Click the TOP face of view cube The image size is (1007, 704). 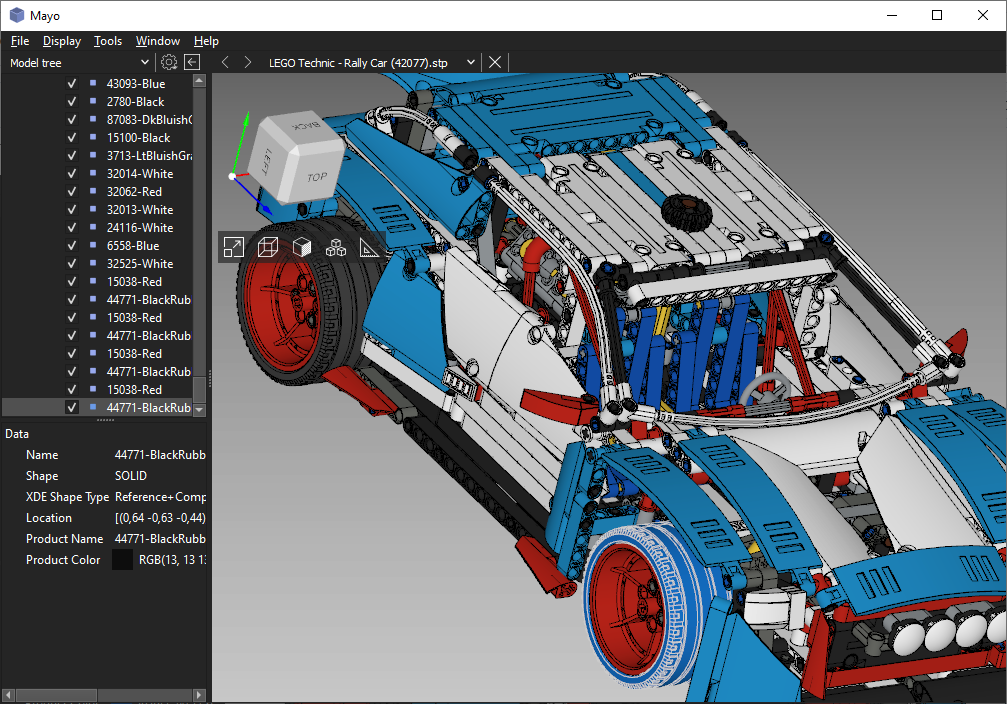tap(317, 177)
